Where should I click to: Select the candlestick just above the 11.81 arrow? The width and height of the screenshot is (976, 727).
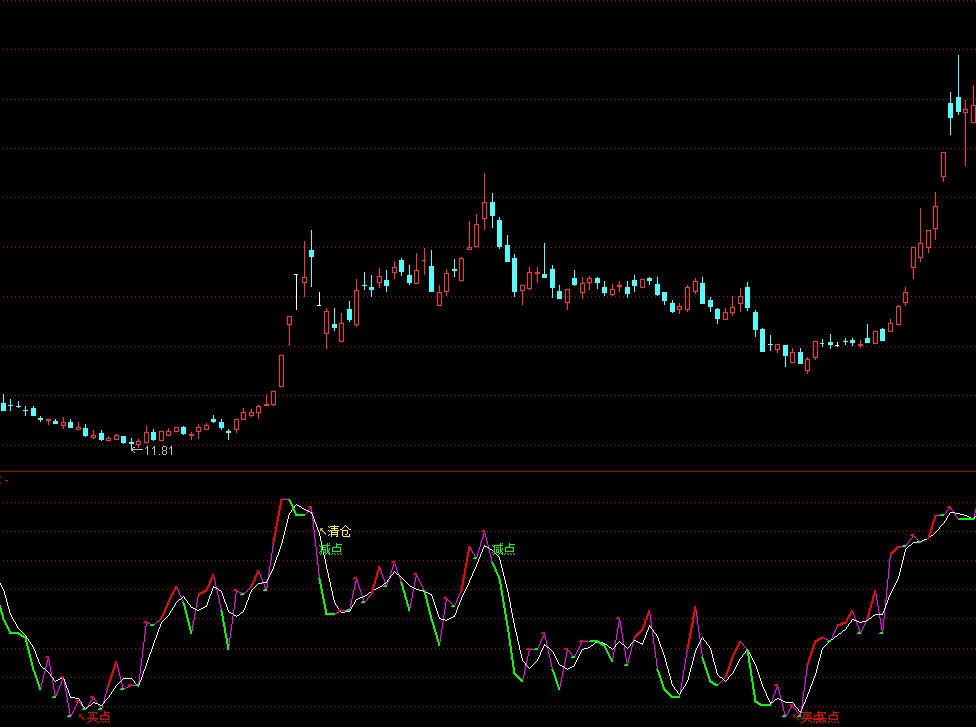point(137,441)
